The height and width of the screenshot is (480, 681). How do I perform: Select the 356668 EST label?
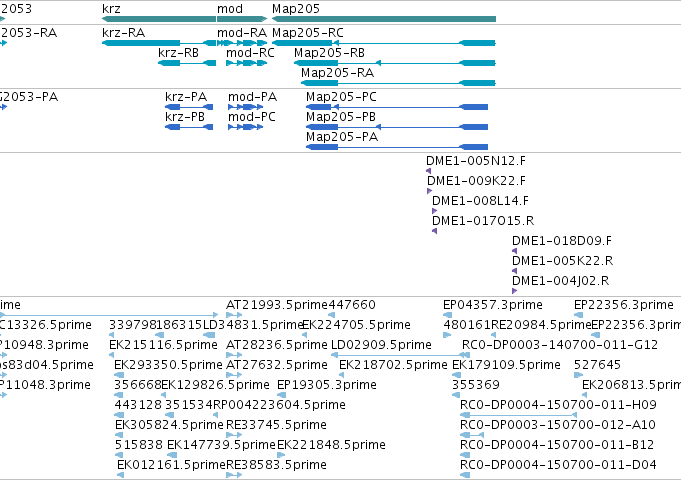click(137, 384)
